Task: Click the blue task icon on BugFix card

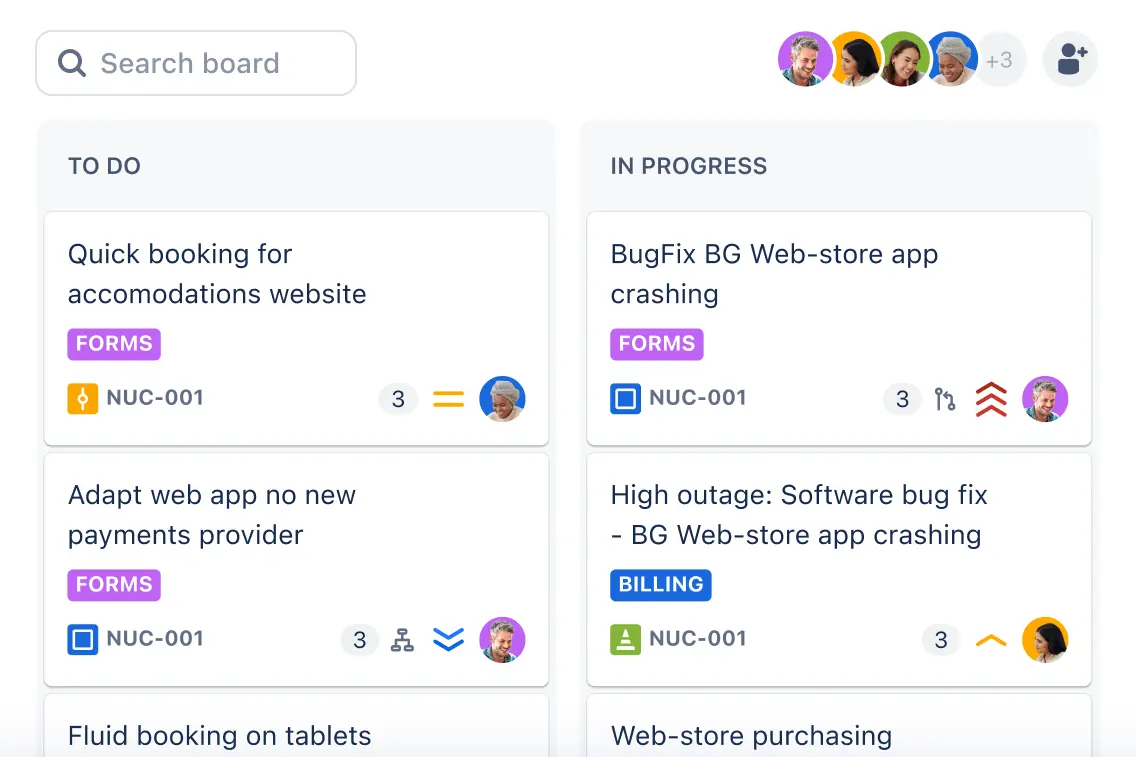Action: click(x=625, y=399)
